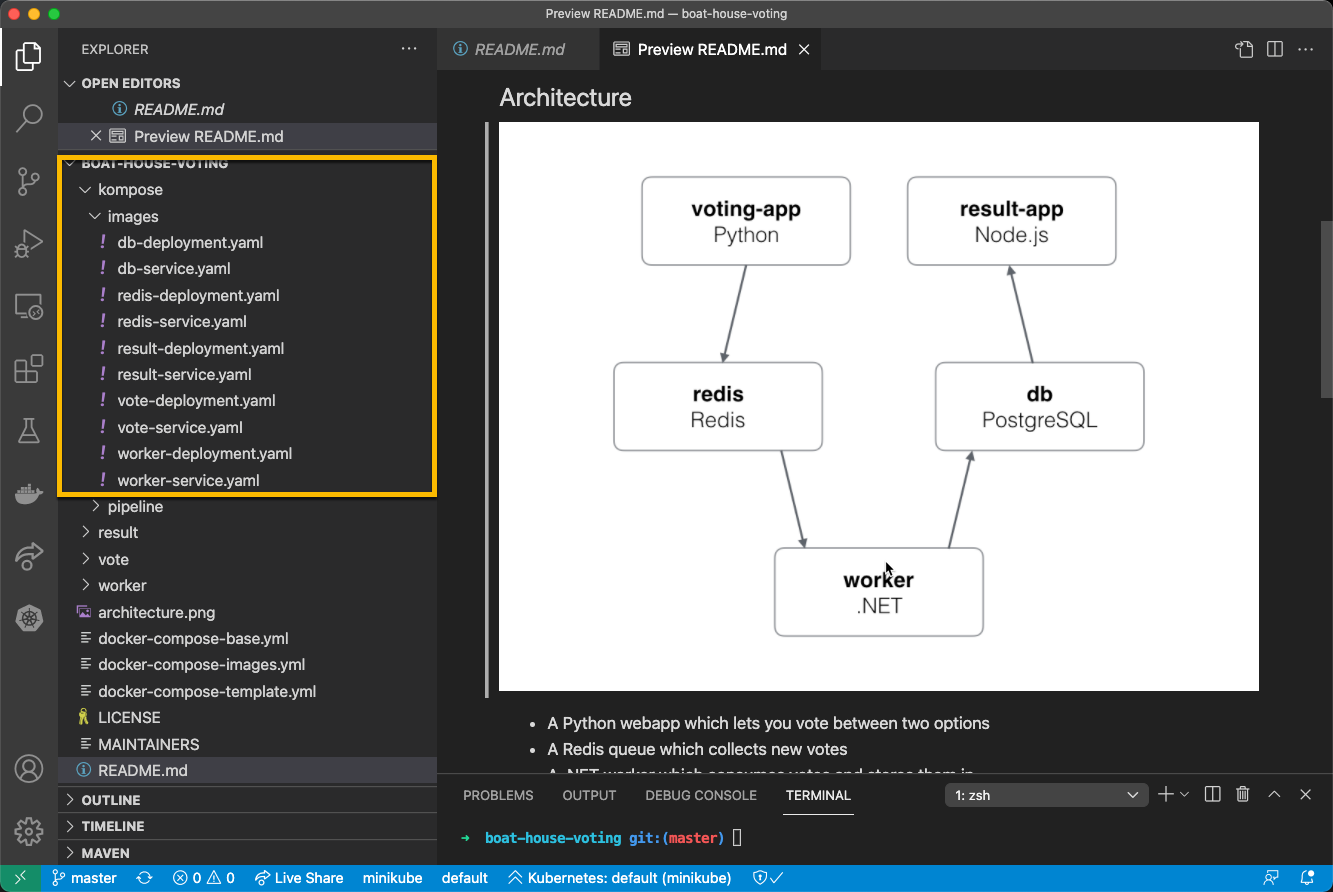
Task: Open the Search view icon
Action: click(x=28, y=118)
